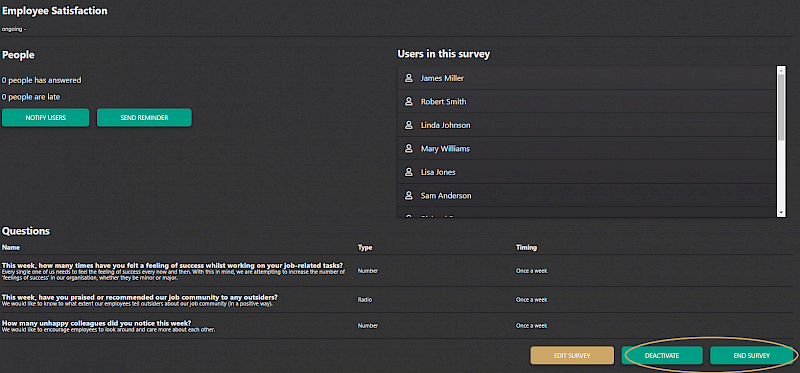
Task: Select Lisa Jones in the users list
Action: [x=586, y=172]
